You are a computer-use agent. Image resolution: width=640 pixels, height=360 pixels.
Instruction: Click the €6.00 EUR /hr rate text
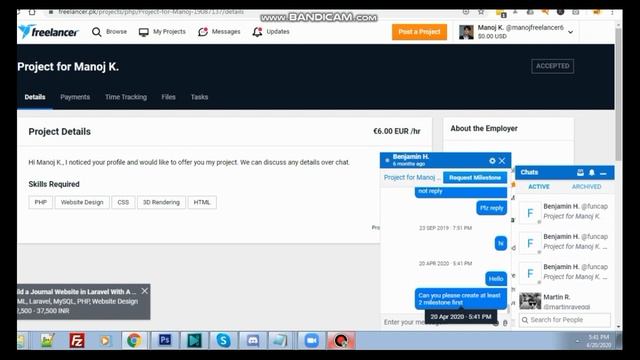(x=396, y=131)
